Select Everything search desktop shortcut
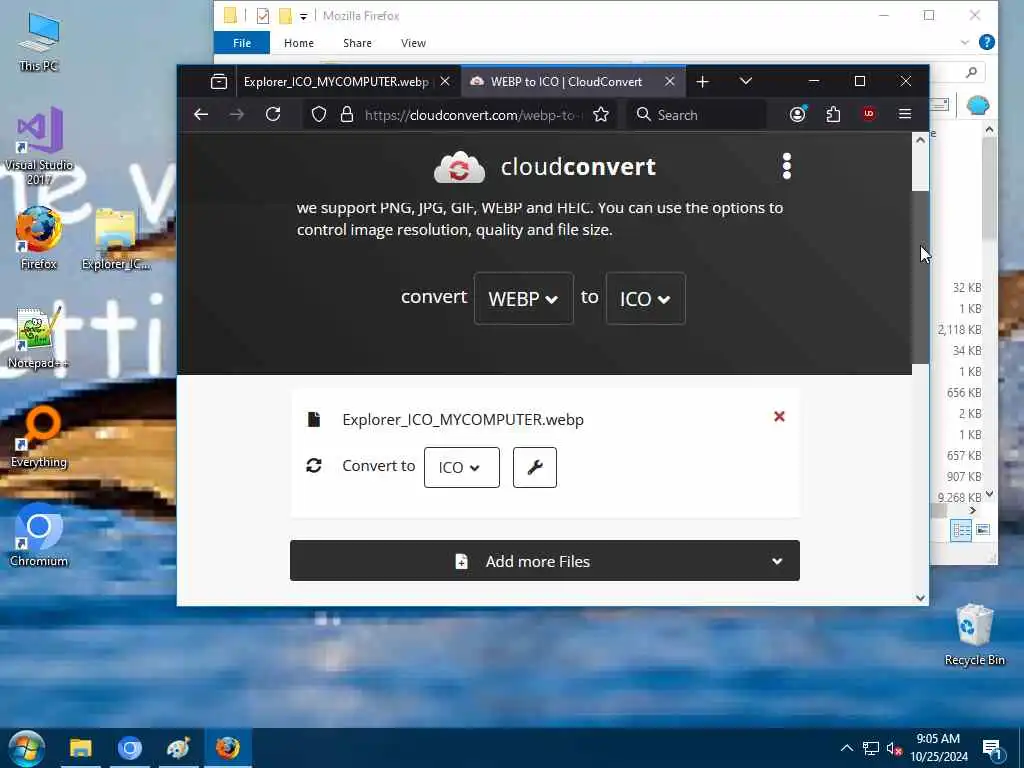This screenshot has height=768, width=1024. pyautogui.click(x=39, y=437)
